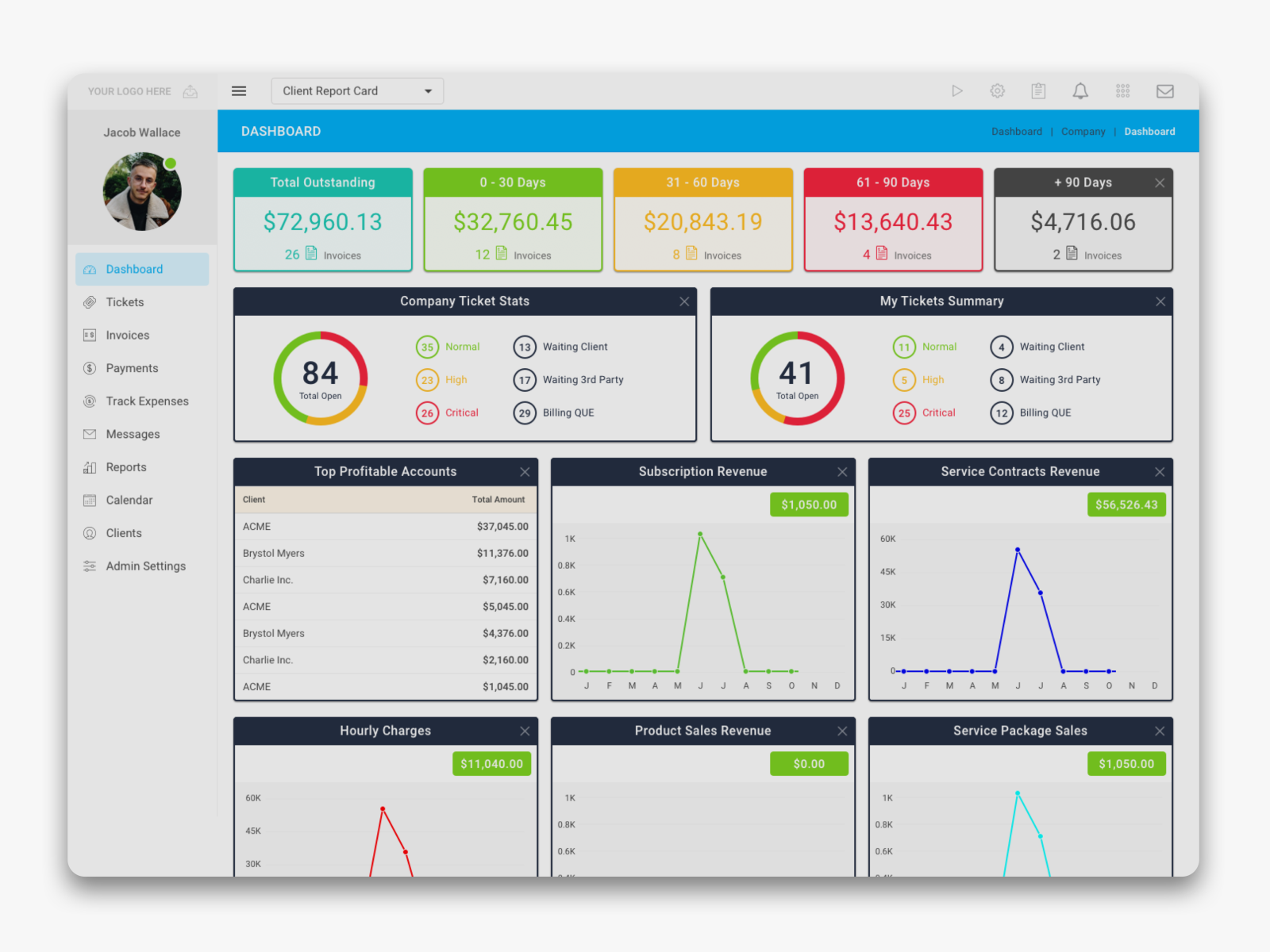The height and width of the screenshot is (952, 1270).
Task: Open Invoices in the sidebar
Action: click(142, 336)
